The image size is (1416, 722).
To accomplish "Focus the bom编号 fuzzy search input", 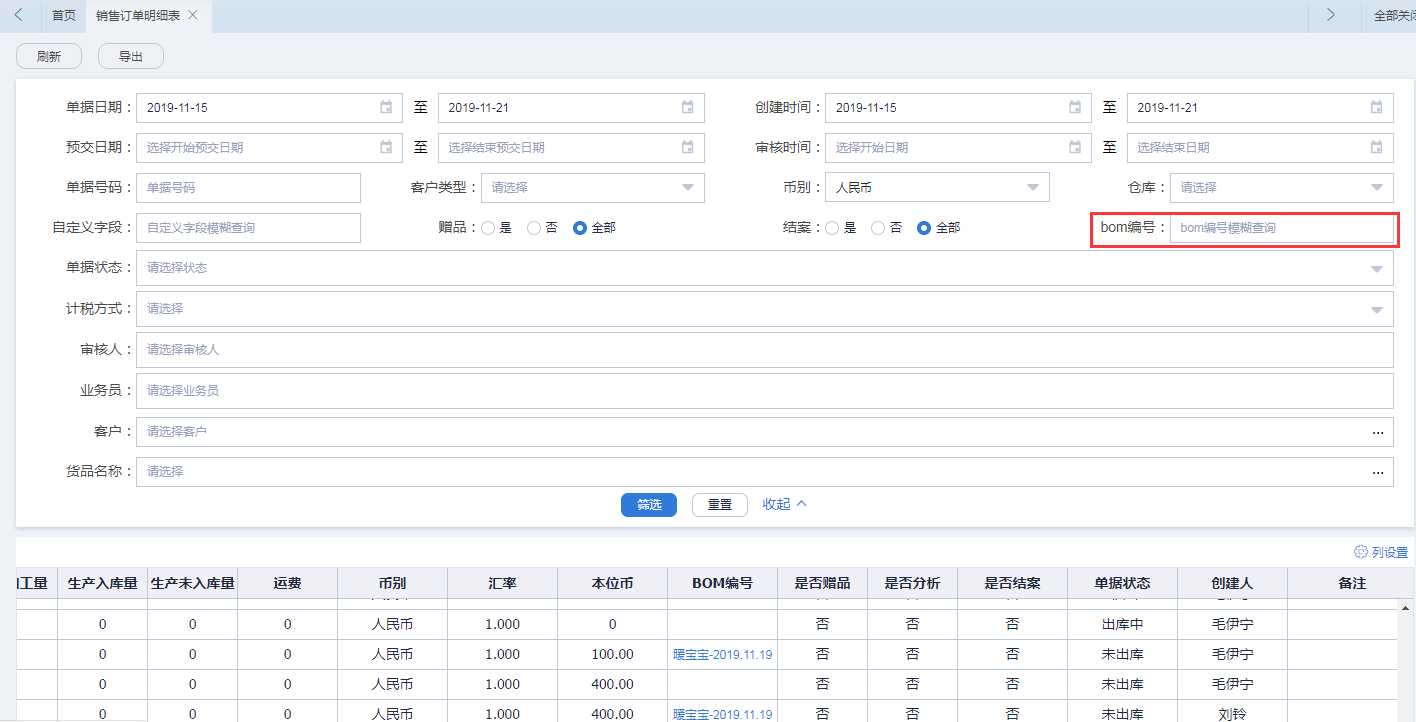I will (1282, 228).
